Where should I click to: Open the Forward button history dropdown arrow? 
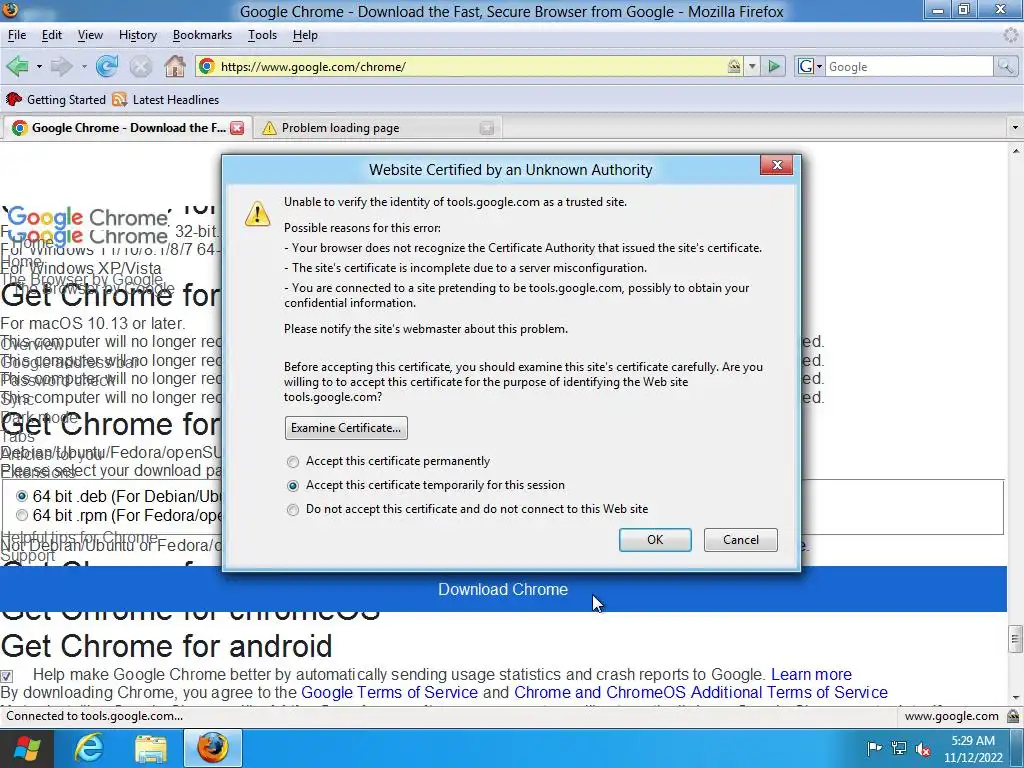point(84,66)
